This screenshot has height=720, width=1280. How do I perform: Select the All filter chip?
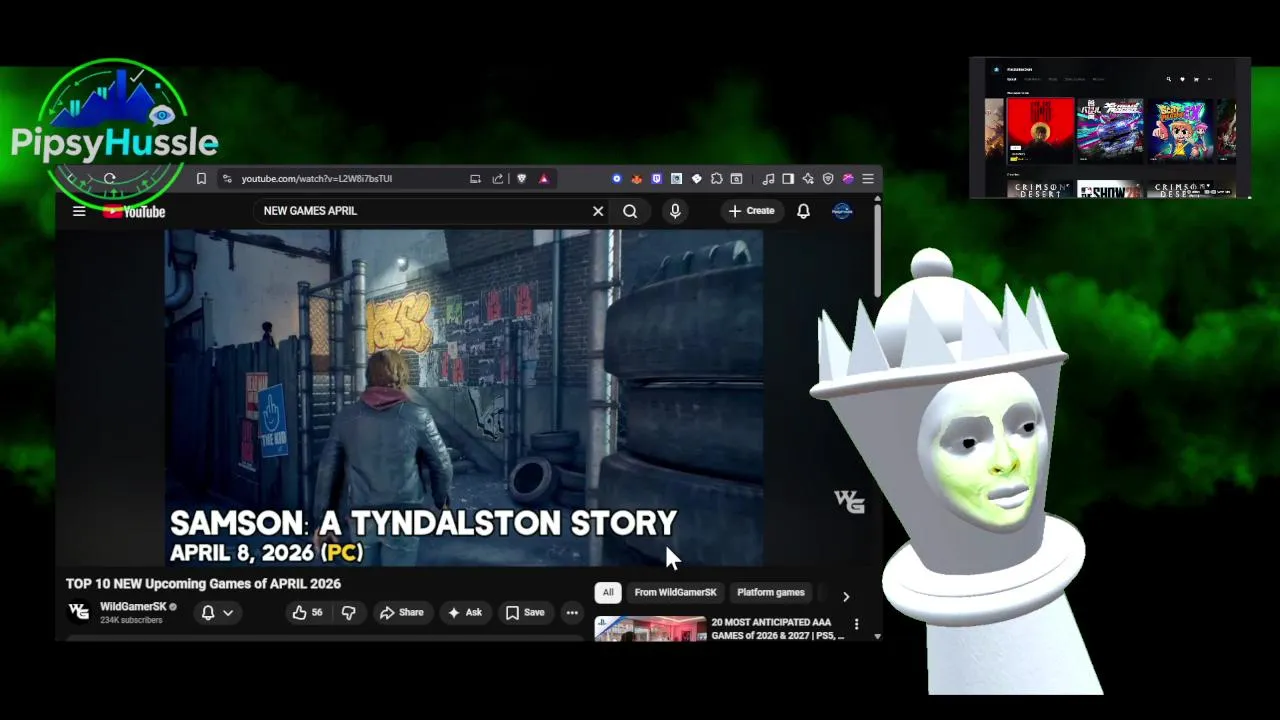[x=607, y=593]
